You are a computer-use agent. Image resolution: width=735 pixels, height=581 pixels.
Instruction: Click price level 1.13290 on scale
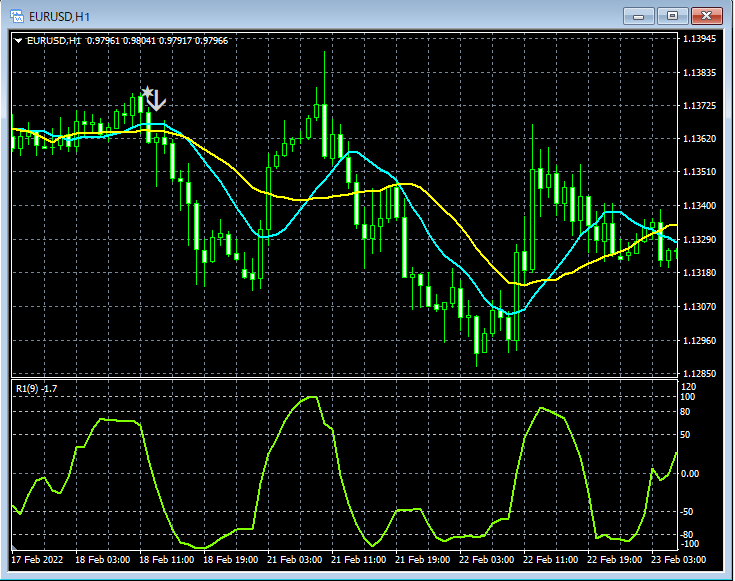point(699,240)
